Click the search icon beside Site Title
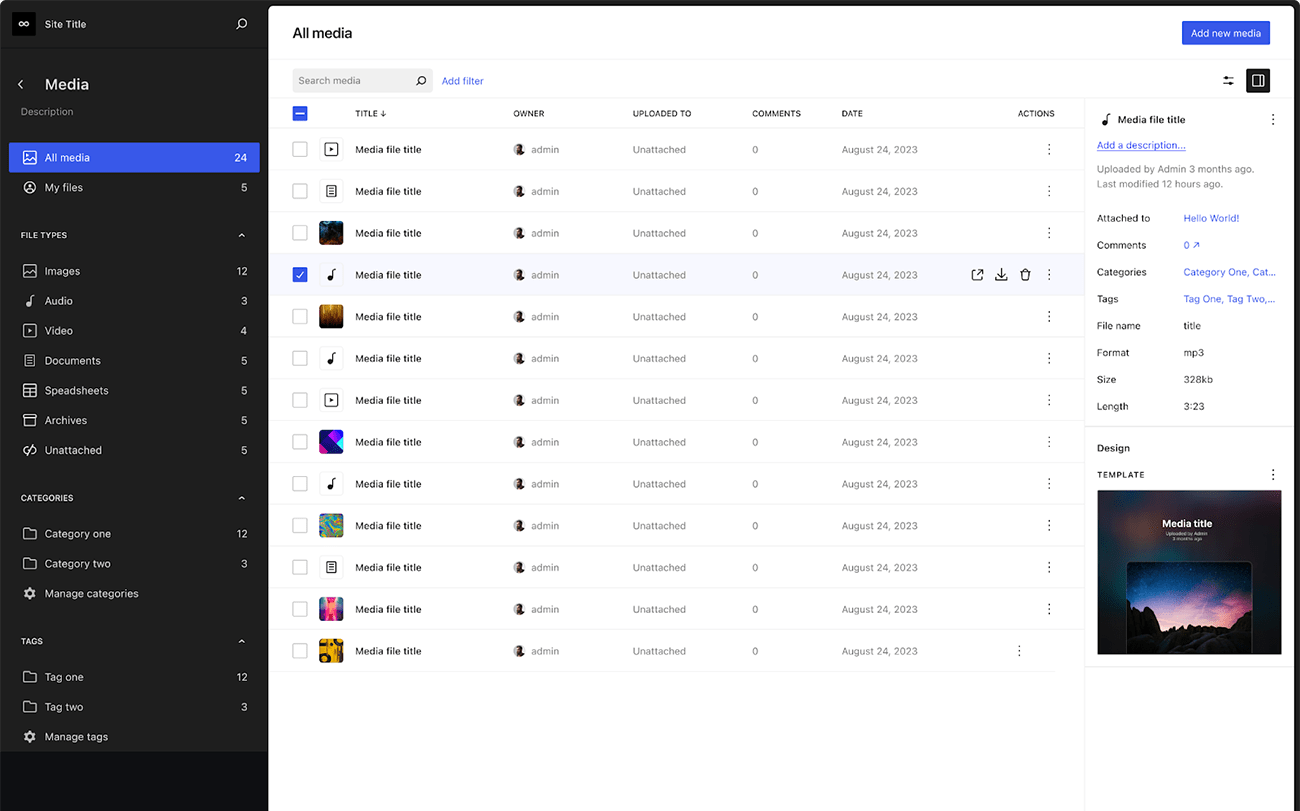 [x=241, y=24]
